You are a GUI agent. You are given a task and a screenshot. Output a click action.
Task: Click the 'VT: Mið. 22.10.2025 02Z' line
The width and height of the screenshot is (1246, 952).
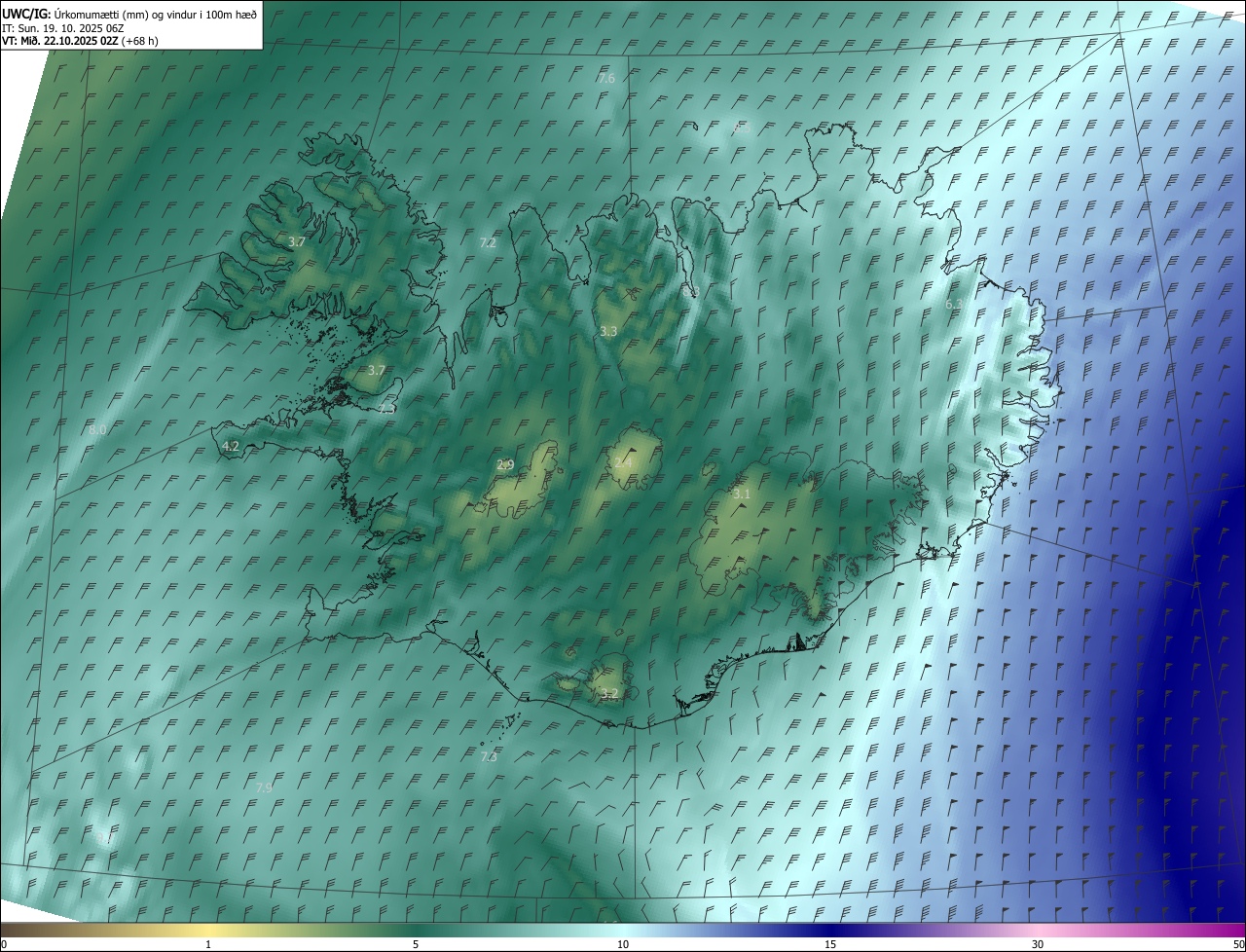point(60,41)
